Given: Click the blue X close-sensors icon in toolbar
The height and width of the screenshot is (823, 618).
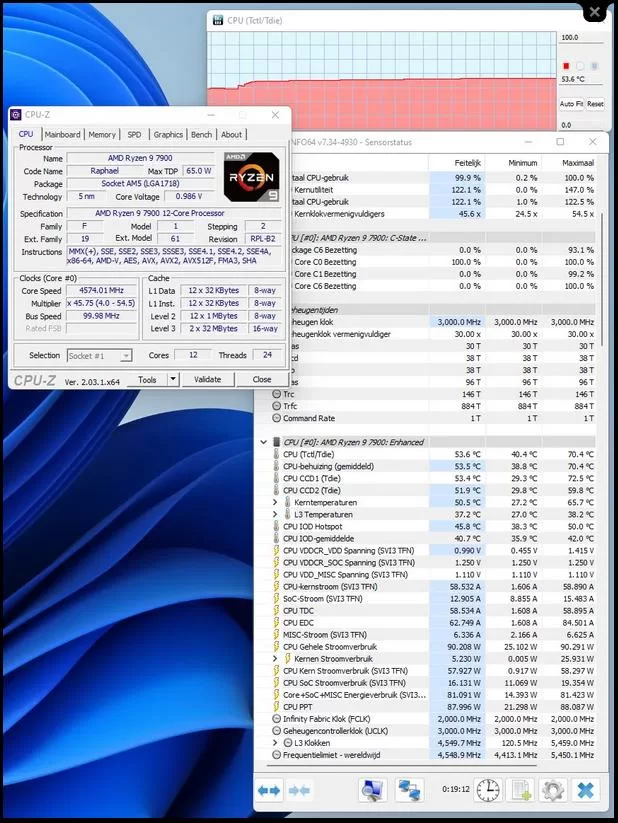Looking at the screenshot, I should pyautogui.click(x=585, y=790).
